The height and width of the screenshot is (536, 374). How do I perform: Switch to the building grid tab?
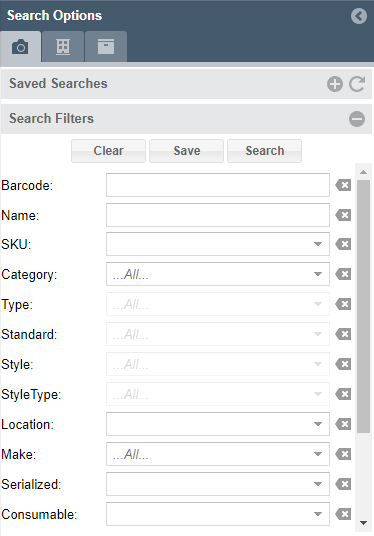tap(63, 46)
